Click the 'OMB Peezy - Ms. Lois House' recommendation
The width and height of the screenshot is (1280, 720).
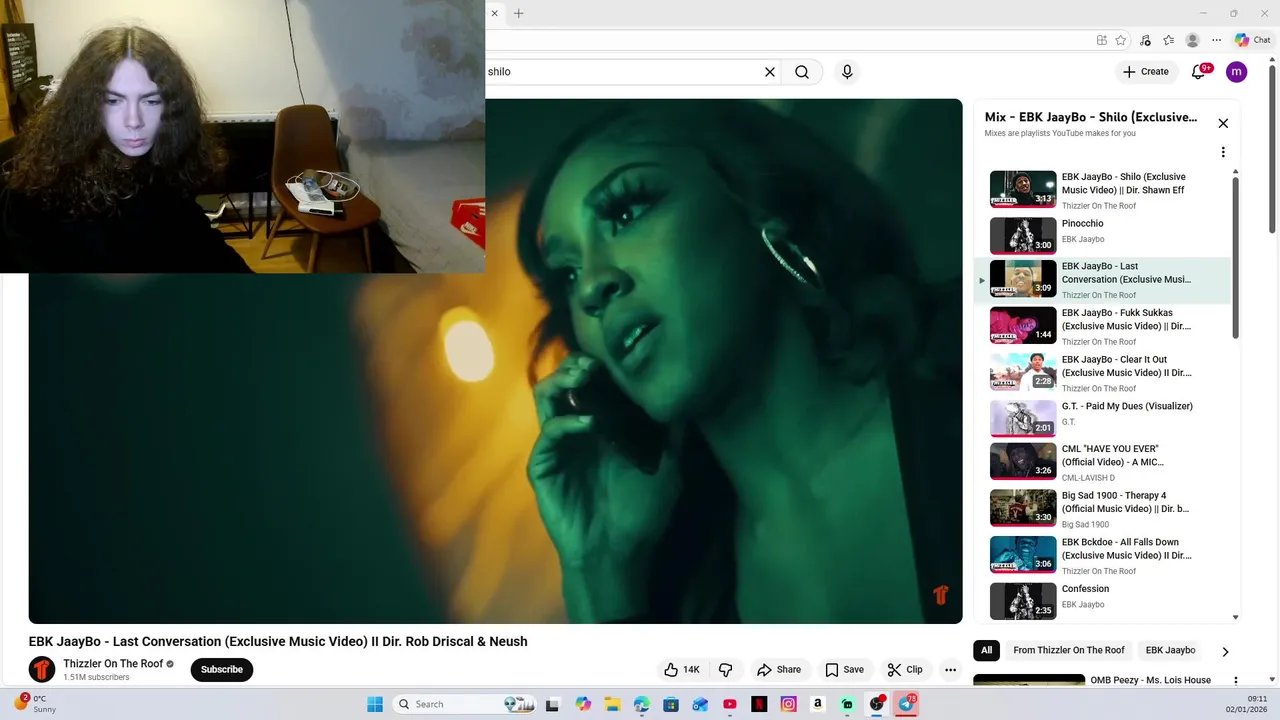pos(1150,680)
